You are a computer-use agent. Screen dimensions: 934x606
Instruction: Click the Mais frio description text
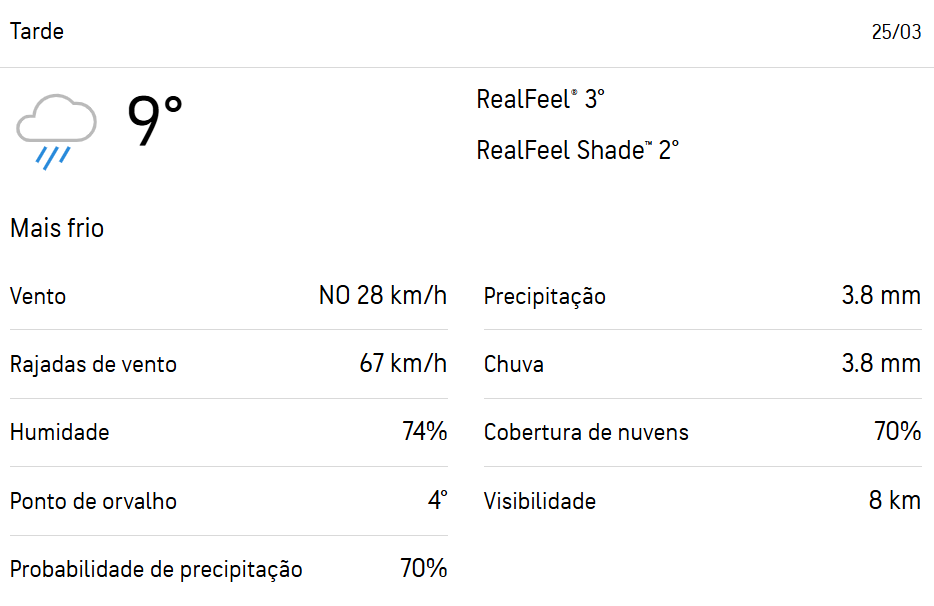(x=57, y=229)
